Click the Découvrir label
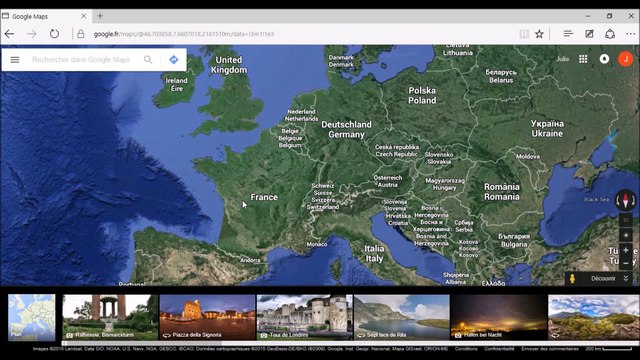The width and height of the screenshot is (640, 360). pyautogui.click(x=603, y=278)
